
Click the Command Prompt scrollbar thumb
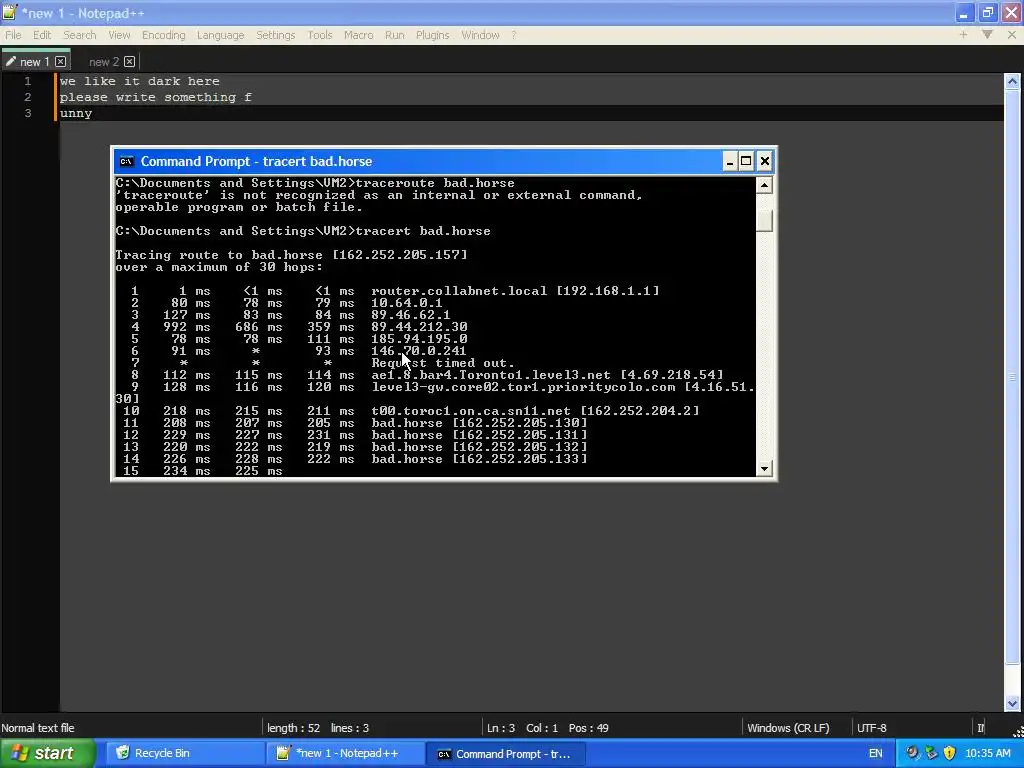tap(764, 221)
